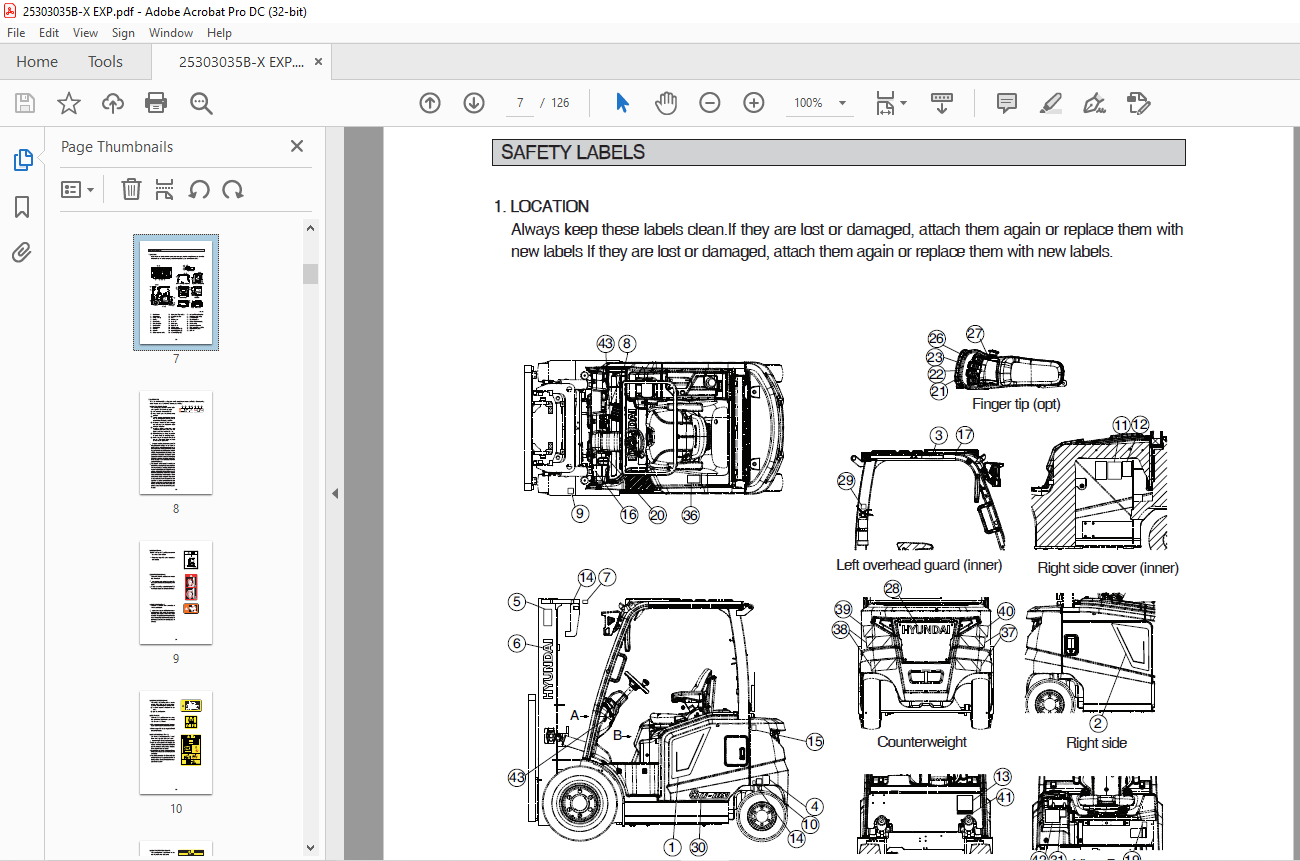This screenshot has width=1300, height=861.
Task: Close the Page Thumbnails panel
Action: [297, 146]
